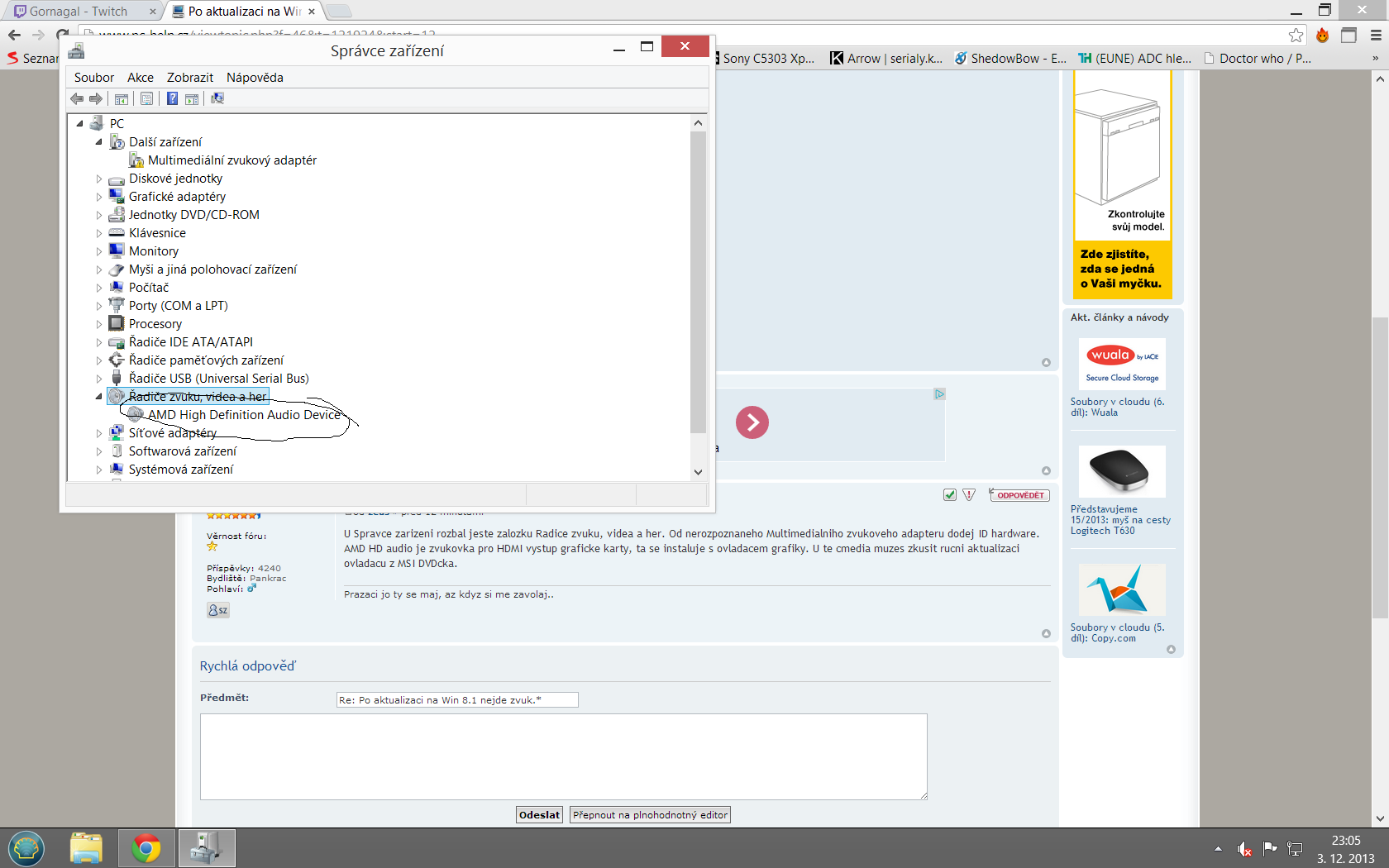Viewport: 1389px width, 868px height.
Task: Select the Systémová zařízení item
Action: pos(181,470)
